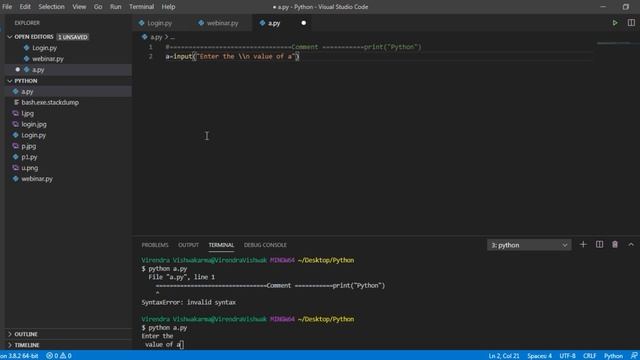Viewport: 640px width, 360px height.
Task: Change indentation via 'Spaces: 4'
Action: [x=539, y=356]
